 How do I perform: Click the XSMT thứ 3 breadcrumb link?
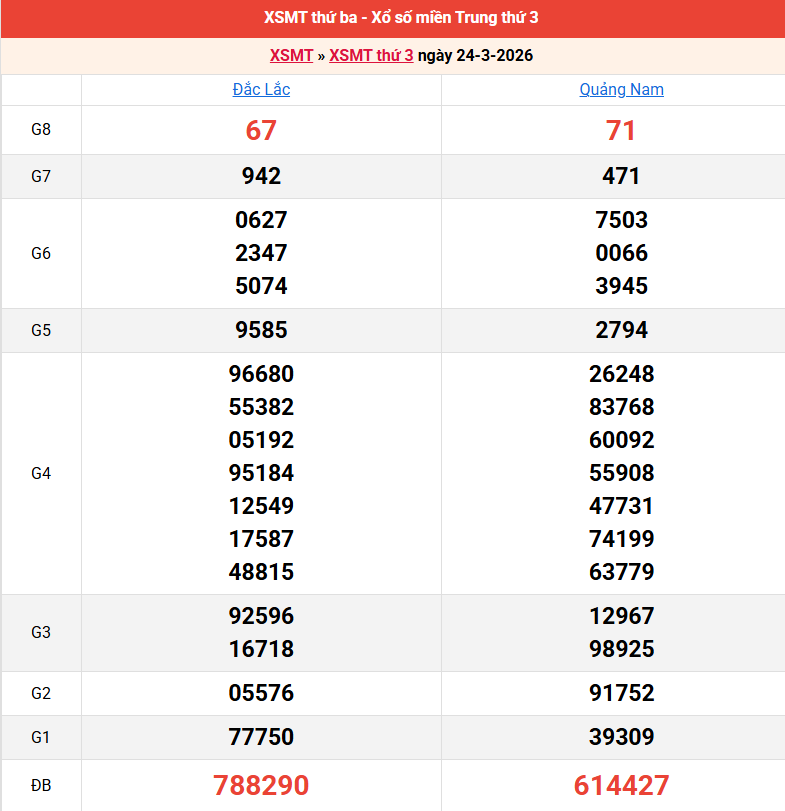[371, 55]
